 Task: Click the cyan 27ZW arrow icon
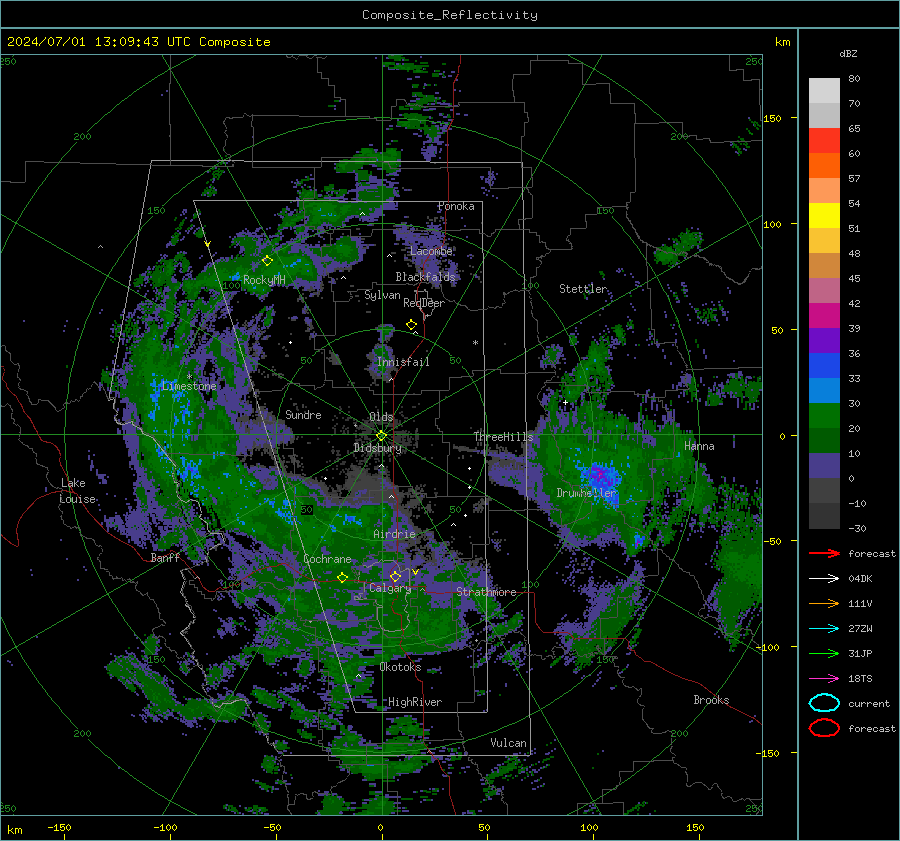(824, 628)
